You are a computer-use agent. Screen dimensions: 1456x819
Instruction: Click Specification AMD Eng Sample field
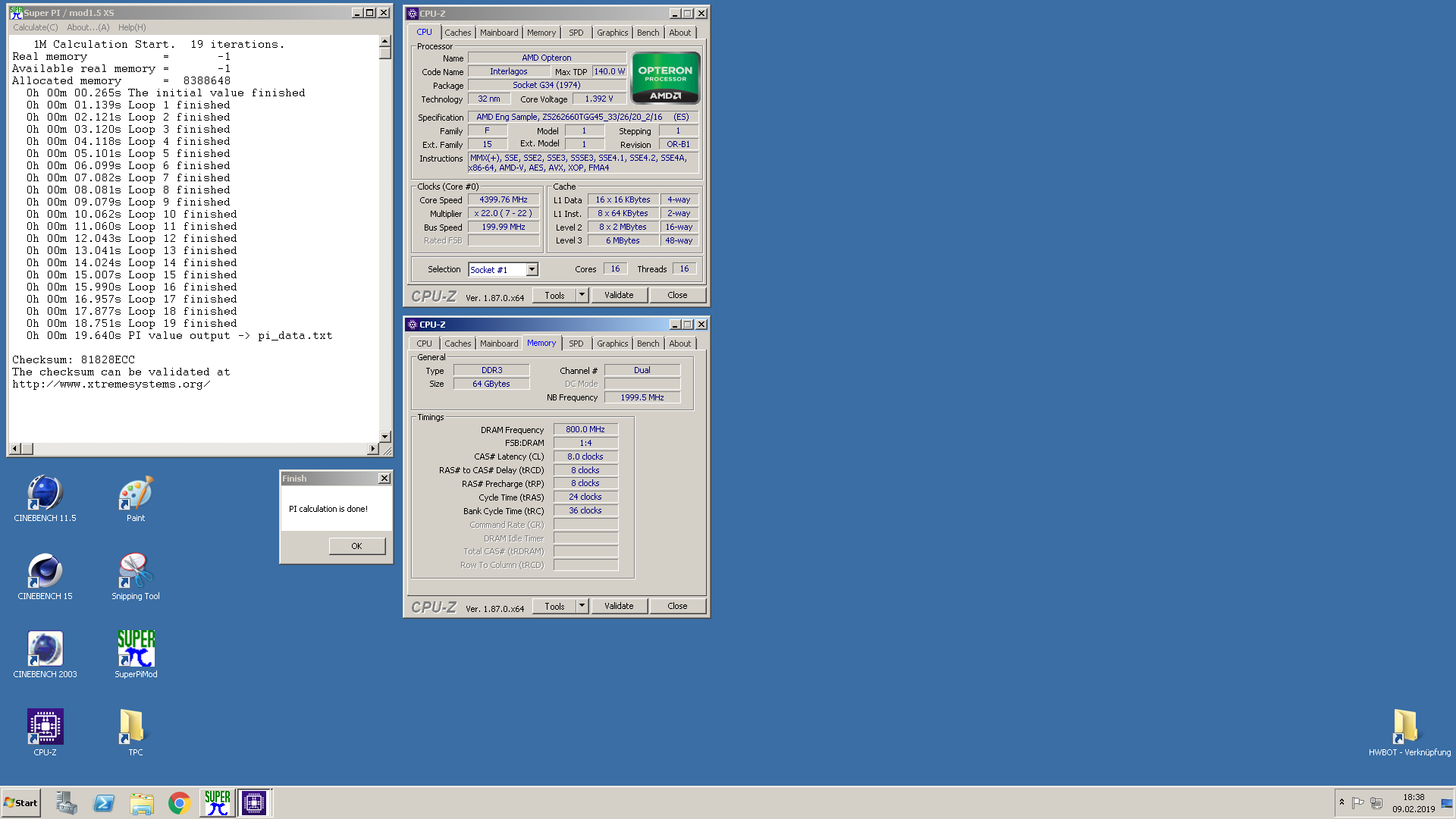(x=583, y=118)
